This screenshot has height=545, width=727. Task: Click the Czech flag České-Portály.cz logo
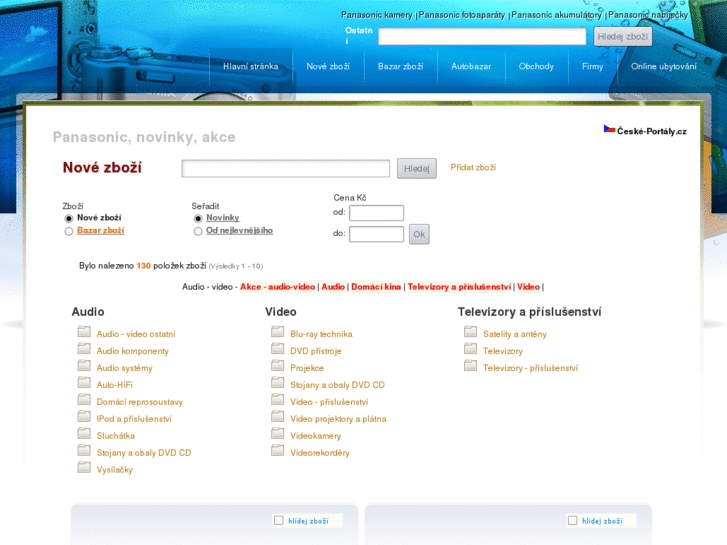point(645,130)
